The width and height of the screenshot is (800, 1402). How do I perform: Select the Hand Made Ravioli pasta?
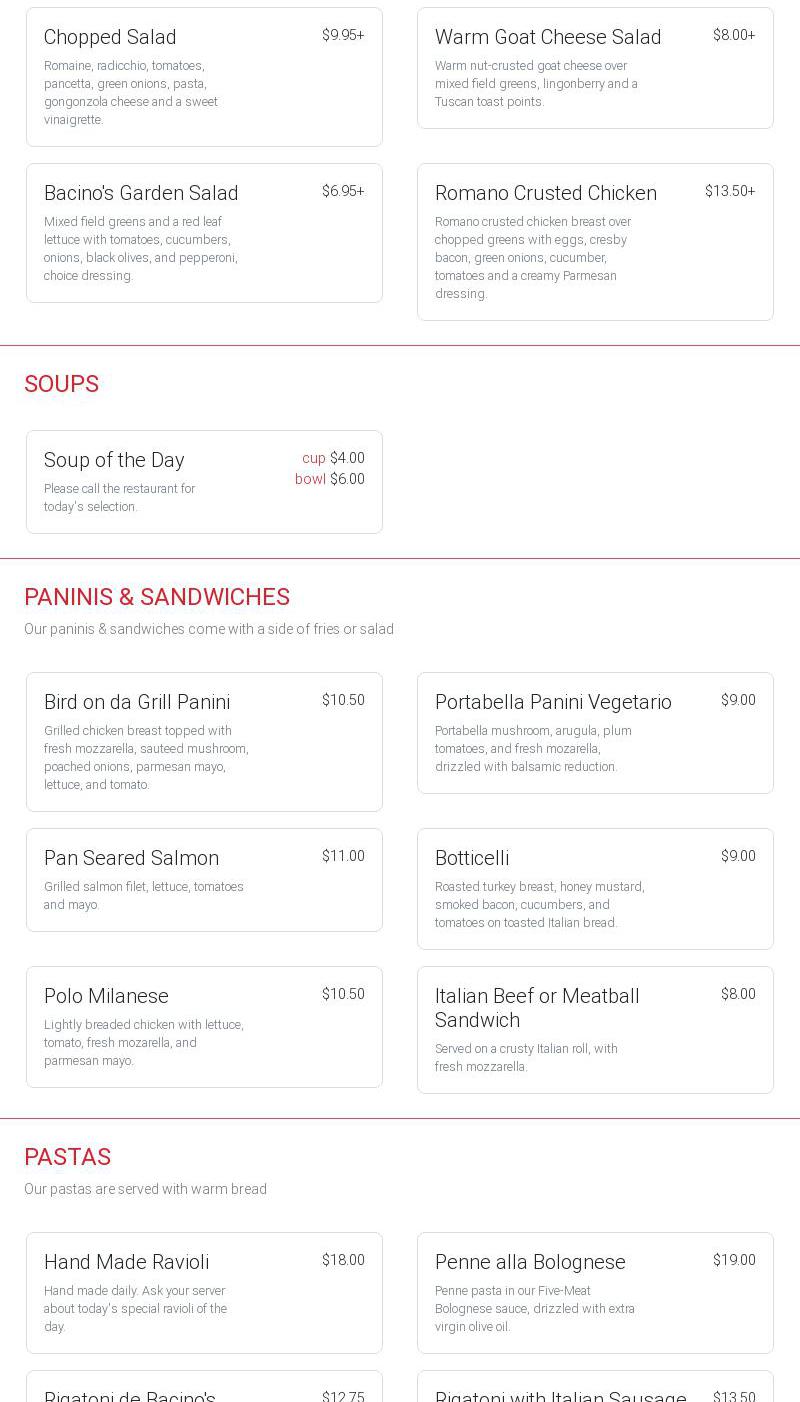(204, 1293)
